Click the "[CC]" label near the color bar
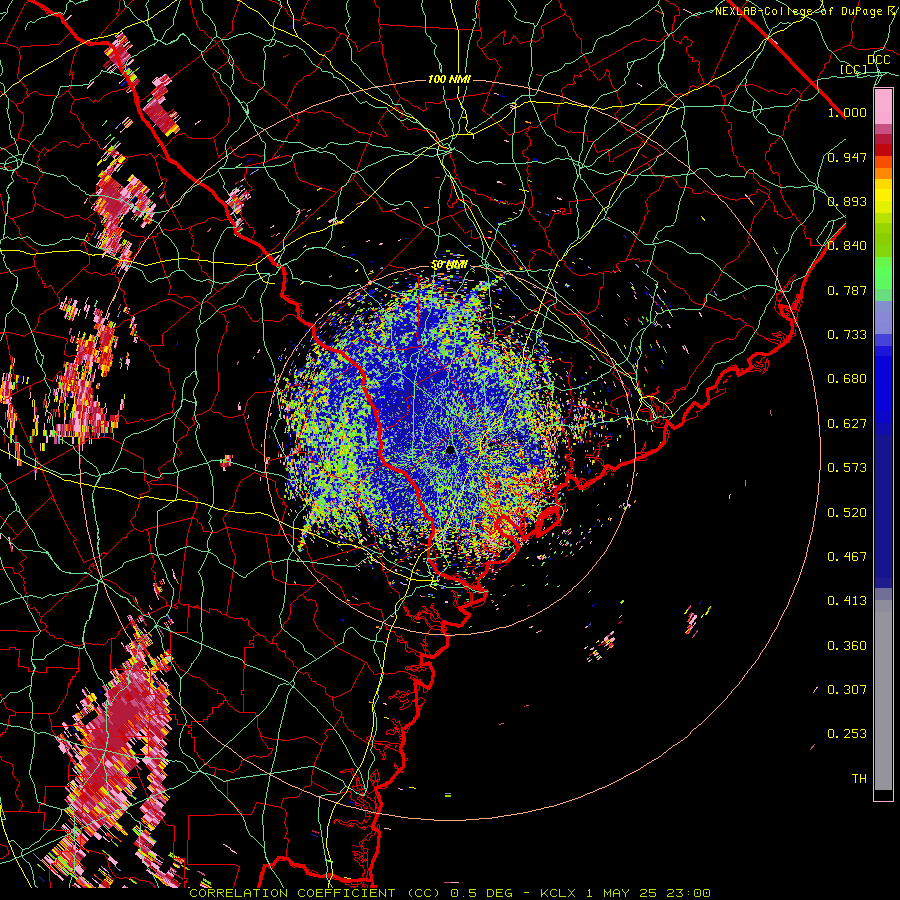This screenshot has height=900, width=900. tap(854, 69)
